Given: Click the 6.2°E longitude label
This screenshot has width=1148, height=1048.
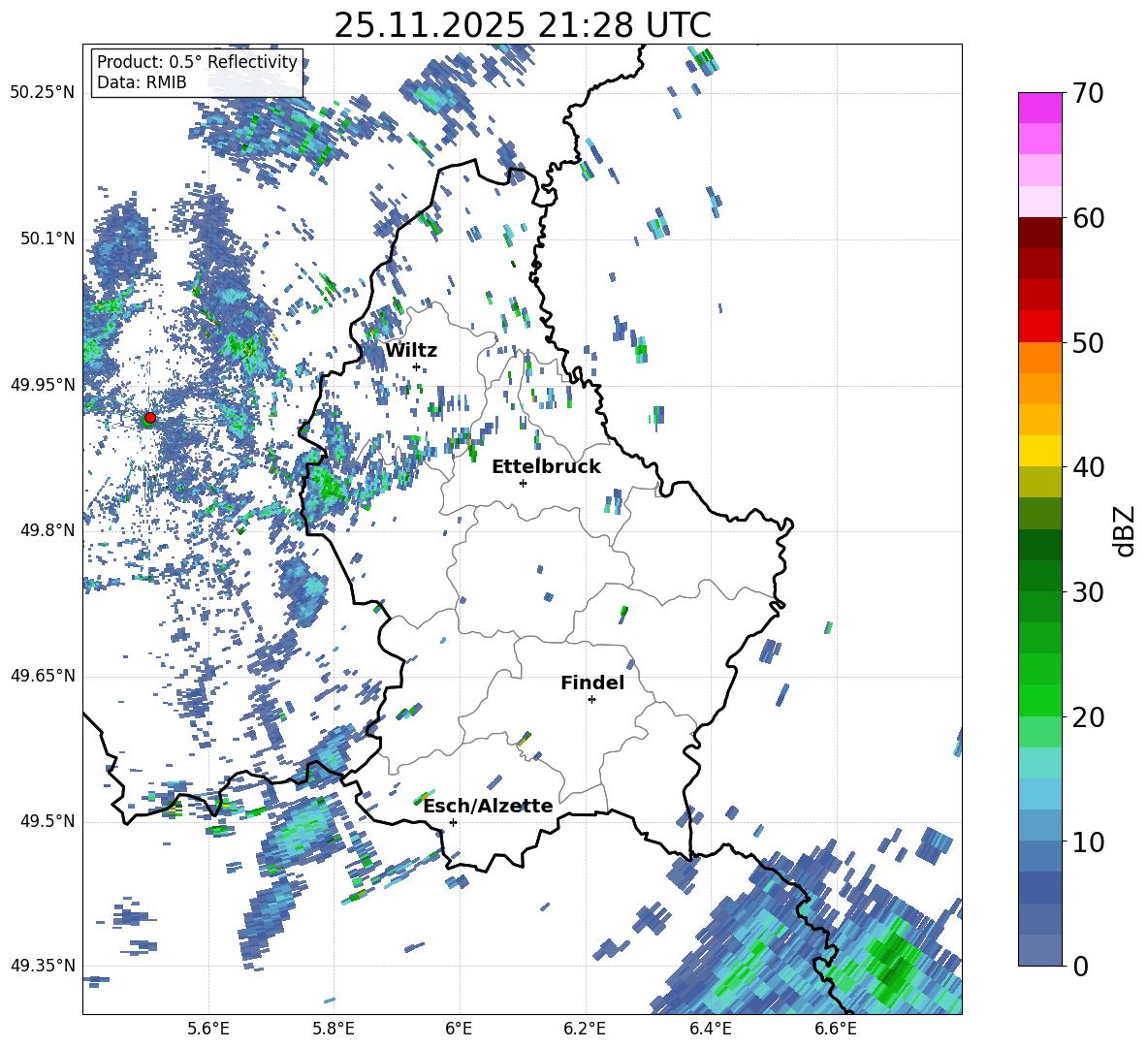Looking at the screenshot, I should click(x=585, y=1029).
